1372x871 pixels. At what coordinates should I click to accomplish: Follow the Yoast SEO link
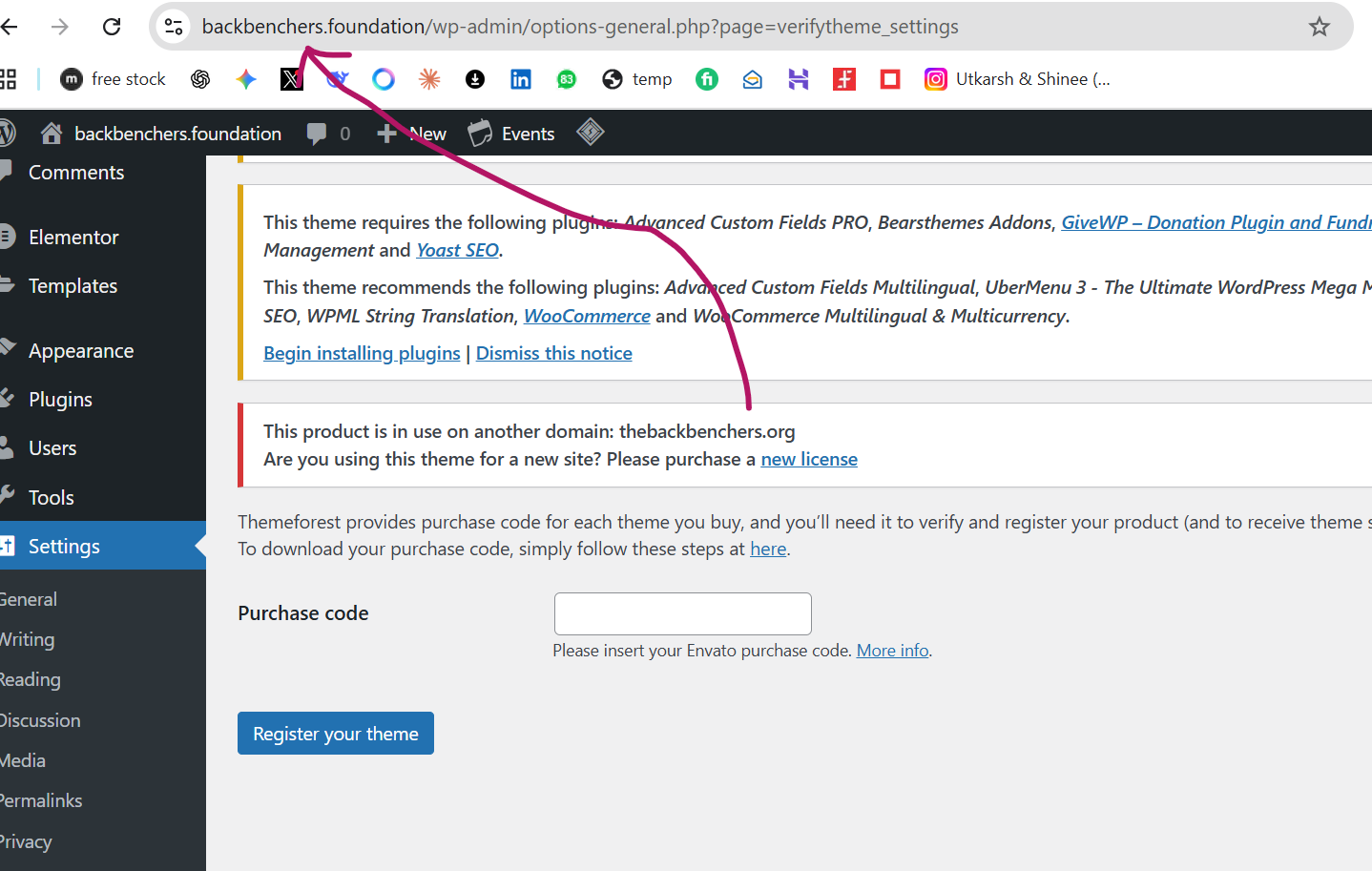point(458,251)
